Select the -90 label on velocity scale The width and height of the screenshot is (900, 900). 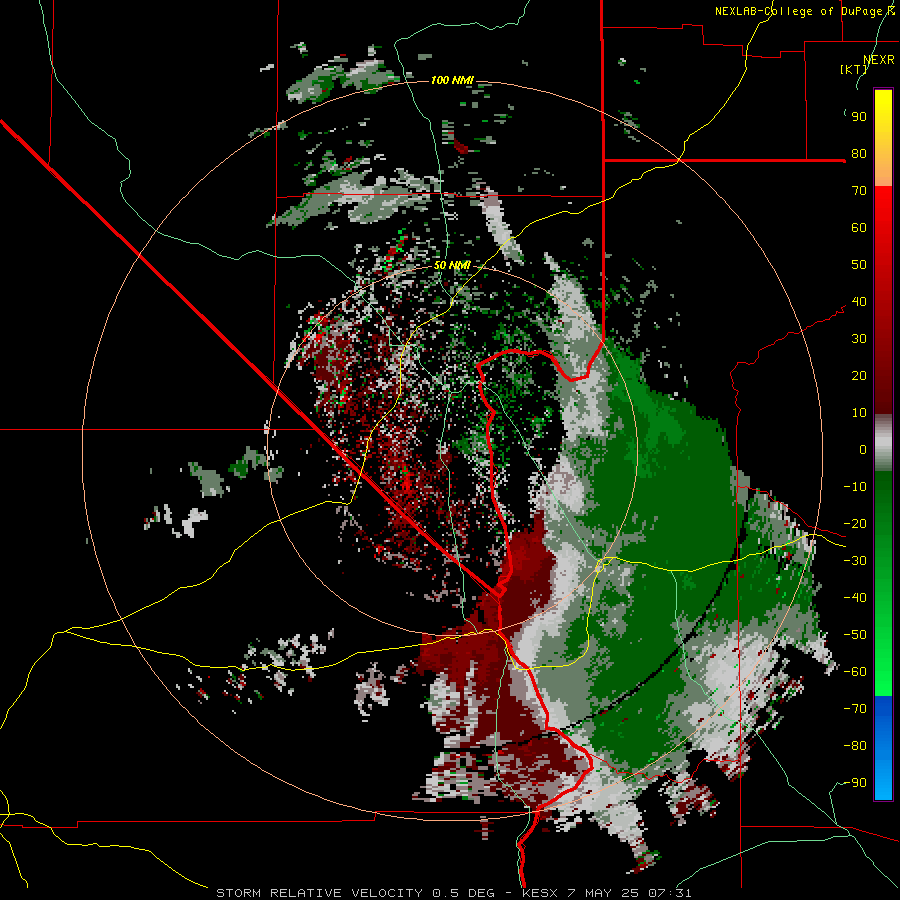coord(855,783)
